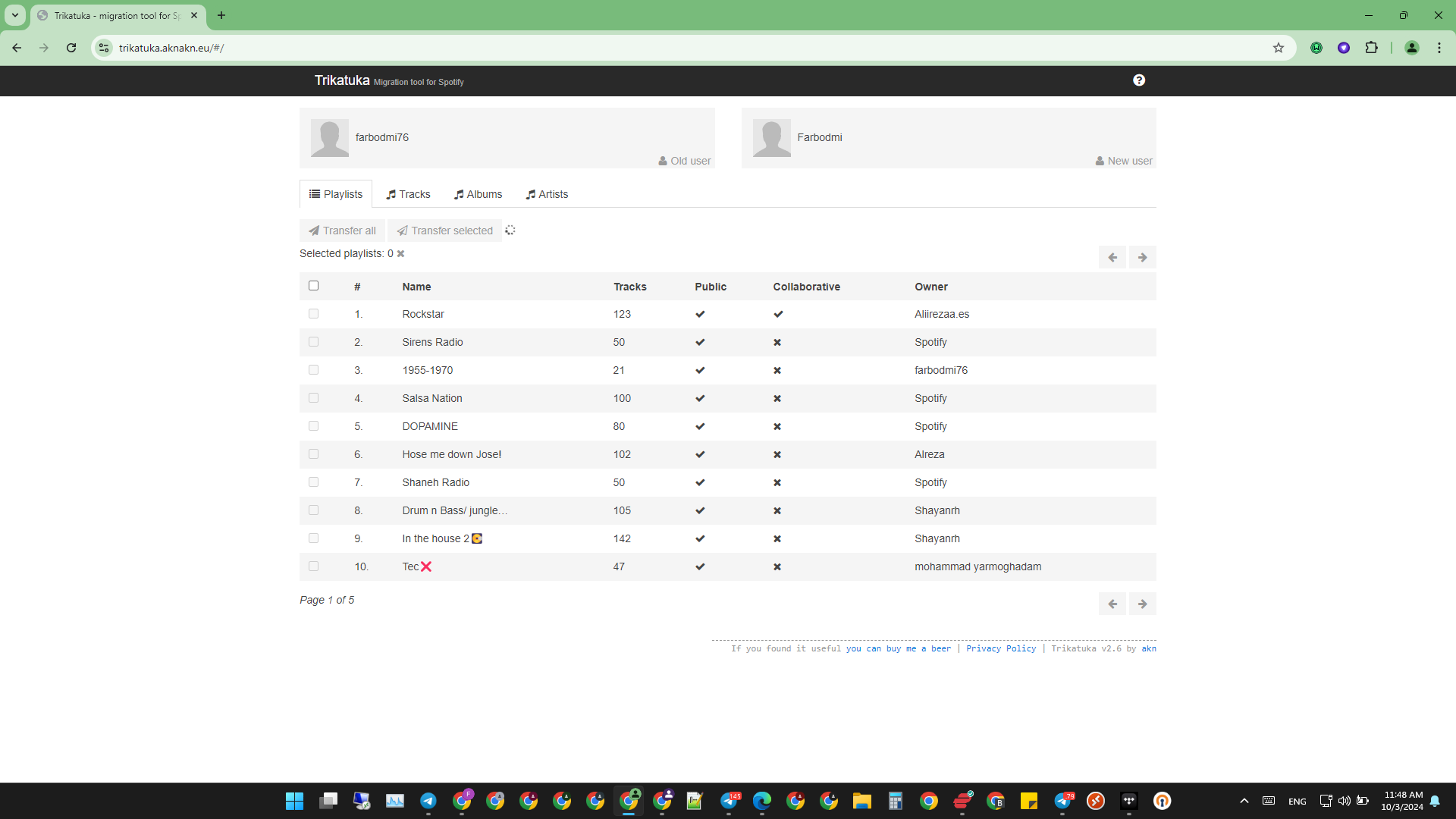1456x819 pixels.
Task: Click the Salsa Nation playlist name
Action: point(432,398)
